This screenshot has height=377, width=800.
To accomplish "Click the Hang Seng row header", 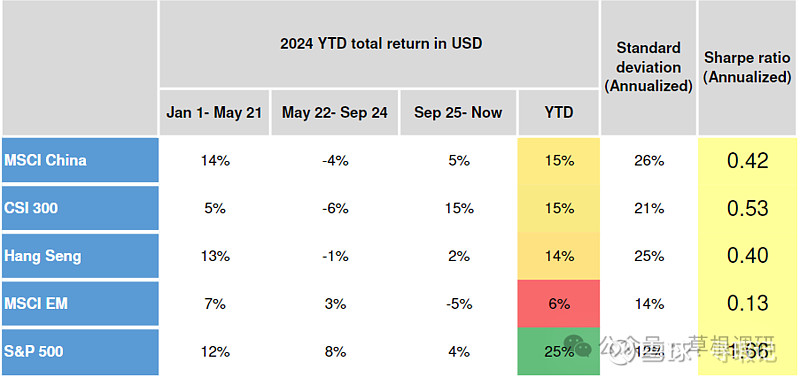I will click(x=80, y=256).
